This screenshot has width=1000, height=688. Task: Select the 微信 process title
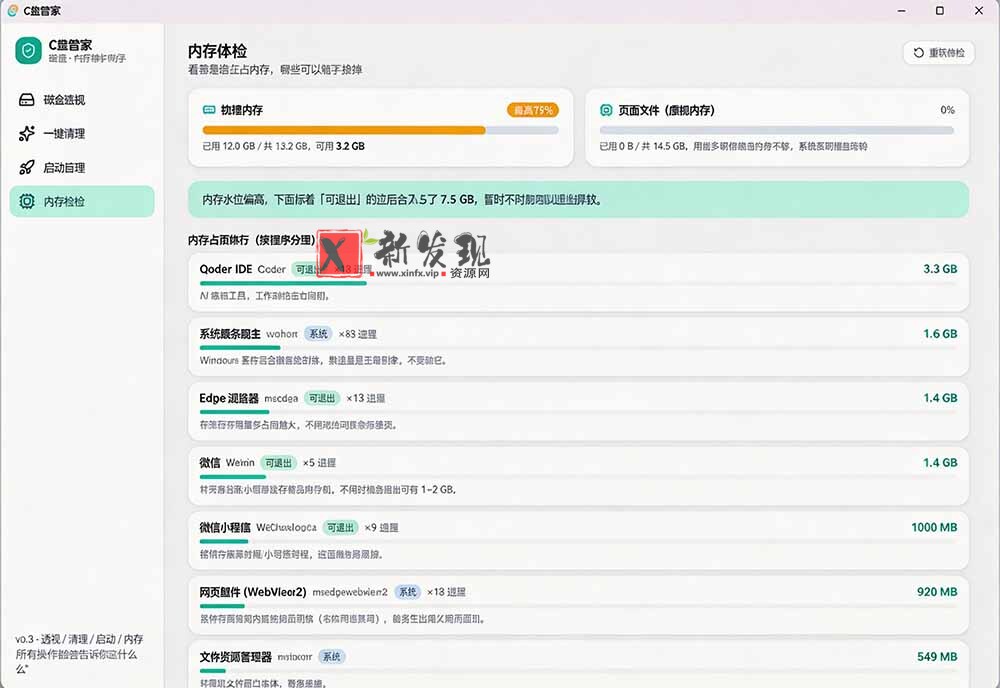pyautogui.click(x=210, y=463)
